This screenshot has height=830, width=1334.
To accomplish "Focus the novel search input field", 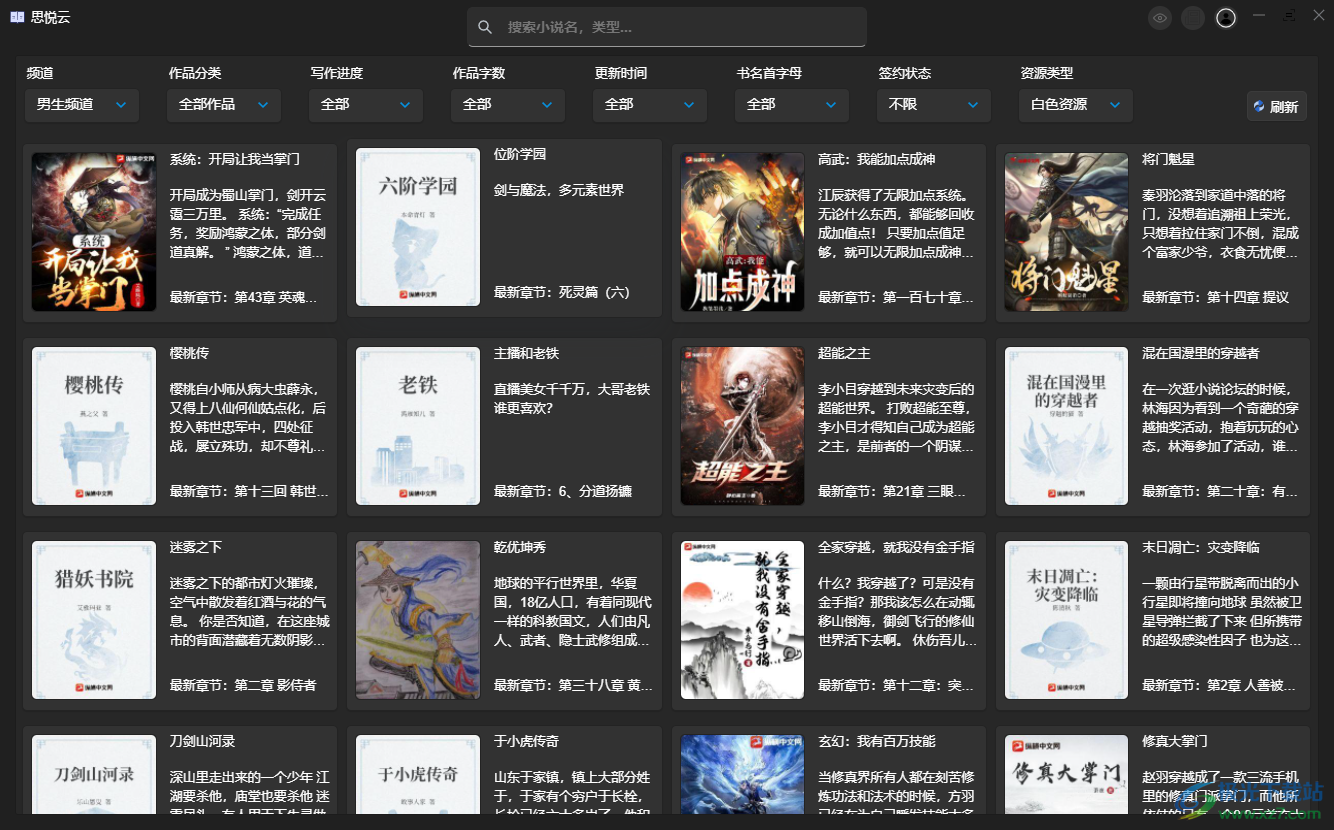I will (667, 27).
